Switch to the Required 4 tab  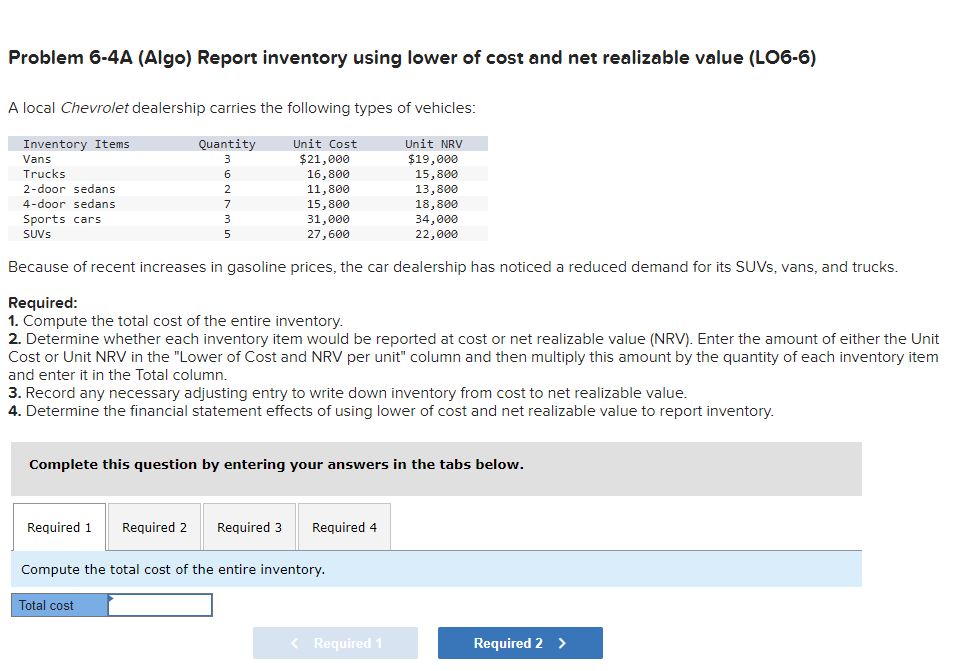343,527
